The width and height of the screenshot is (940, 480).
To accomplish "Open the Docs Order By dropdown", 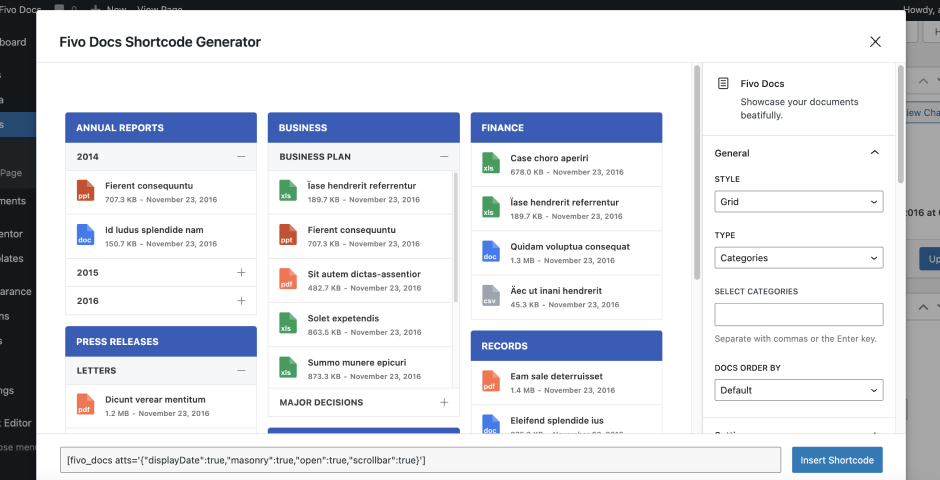I will point(799,390).
